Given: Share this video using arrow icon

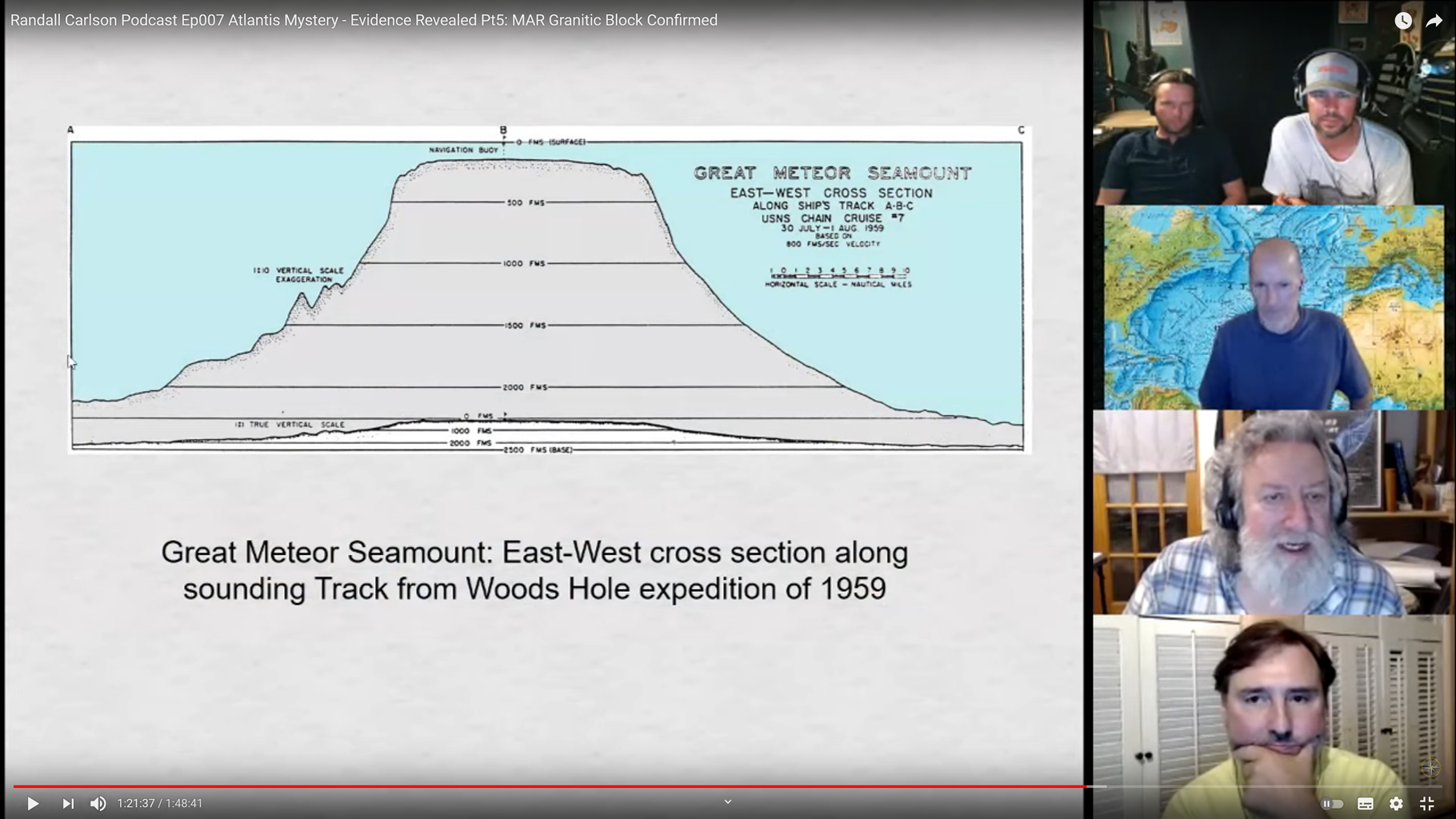Looking at the screenshot, I should [1434, 21].
